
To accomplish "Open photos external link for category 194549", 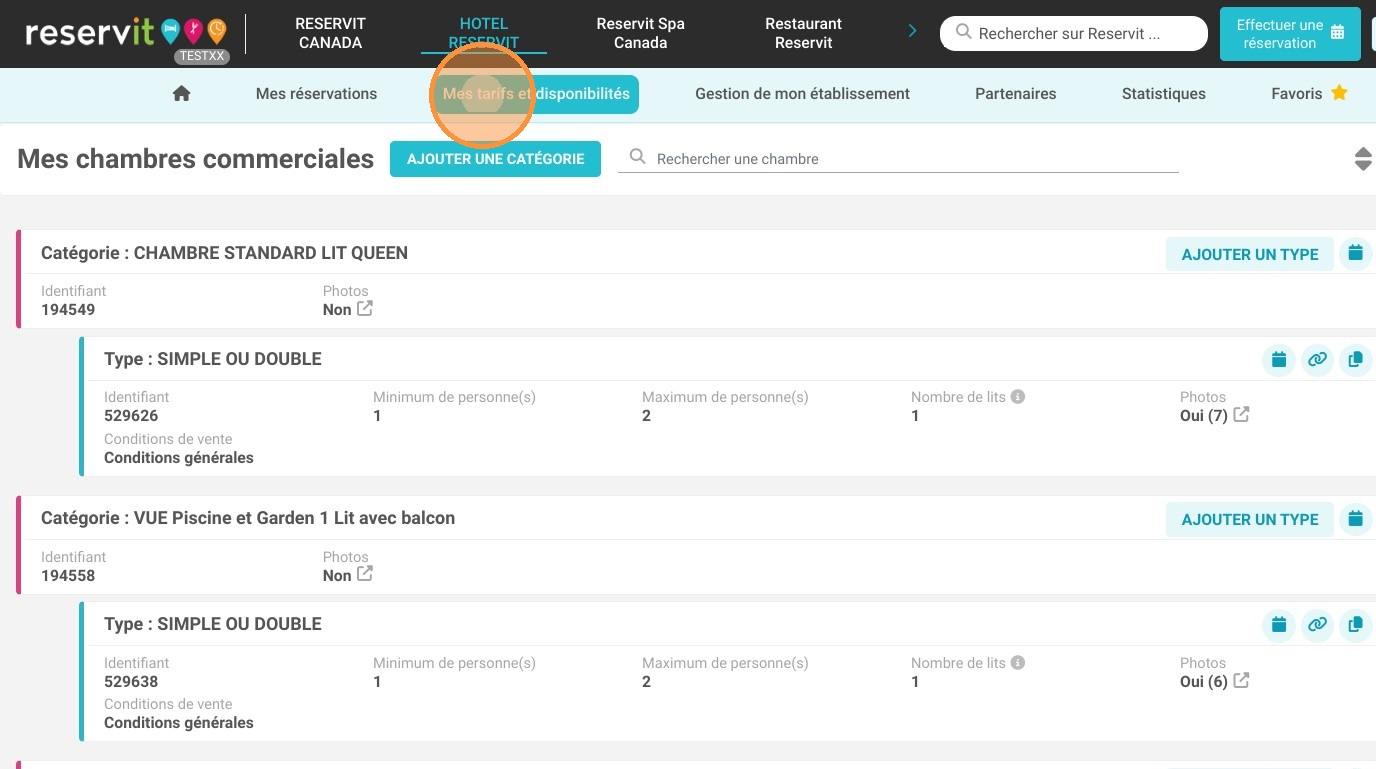I will tap(365, 308).
